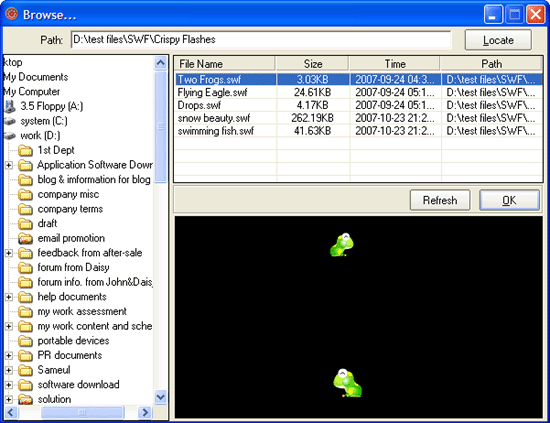Click inside the Path input field
This screenshot has width=550, height=423.
(x=261, y=40)
